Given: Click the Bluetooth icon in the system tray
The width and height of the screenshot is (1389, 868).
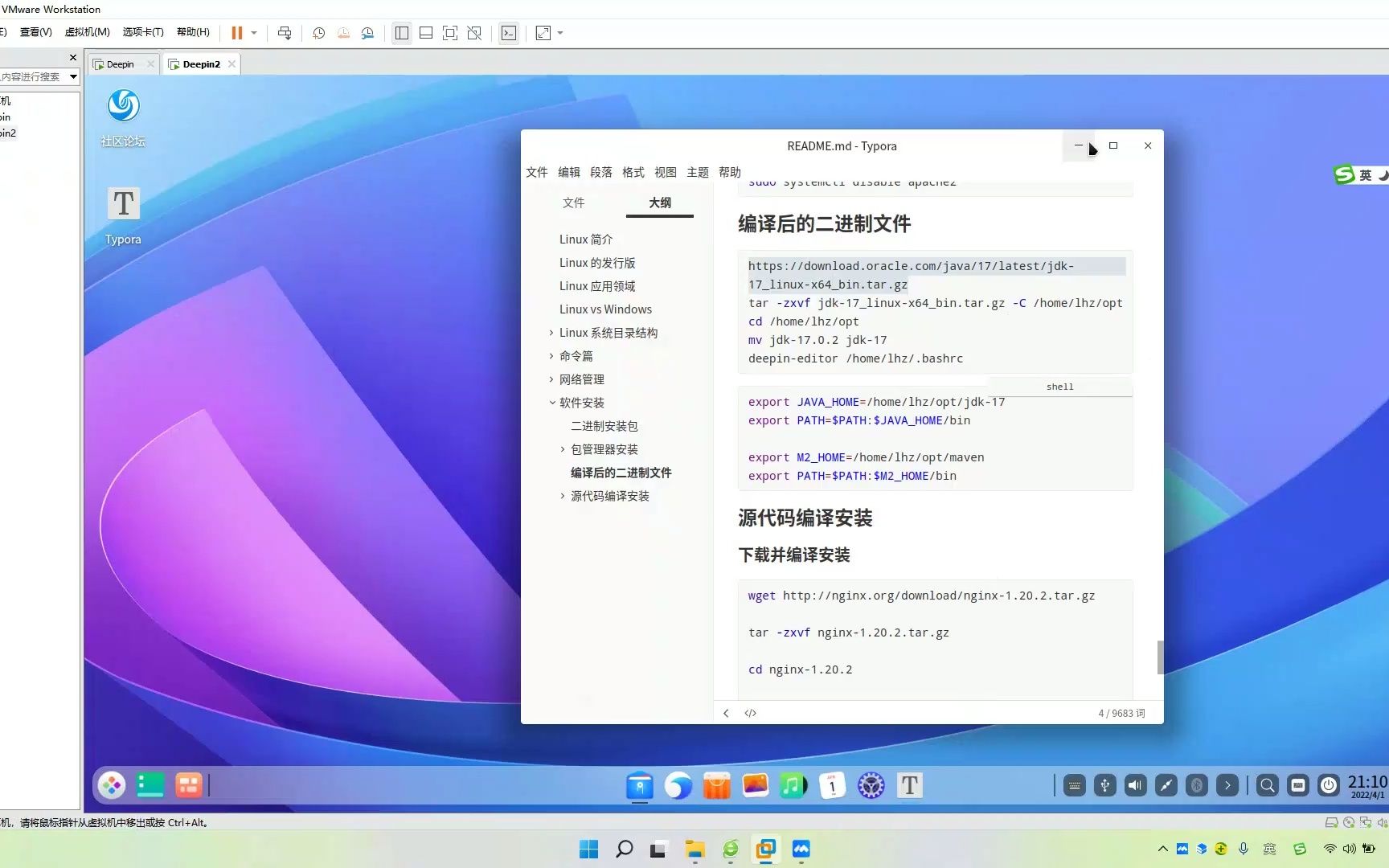Looking at the screenshot, I should pos(1197,785).
